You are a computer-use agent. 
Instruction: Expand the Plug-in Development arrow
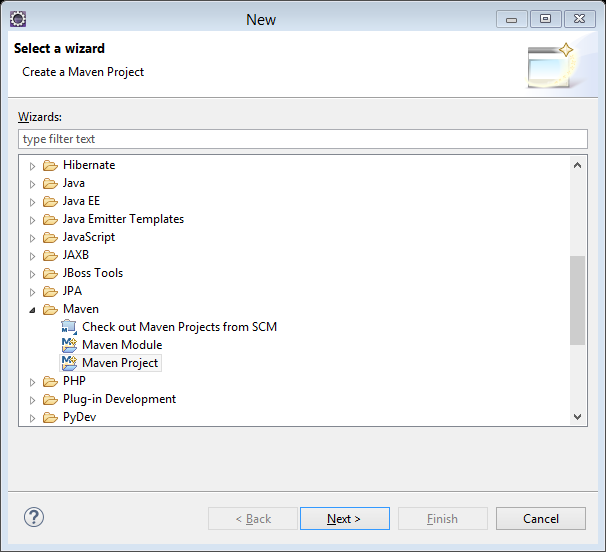coord(32,400)
